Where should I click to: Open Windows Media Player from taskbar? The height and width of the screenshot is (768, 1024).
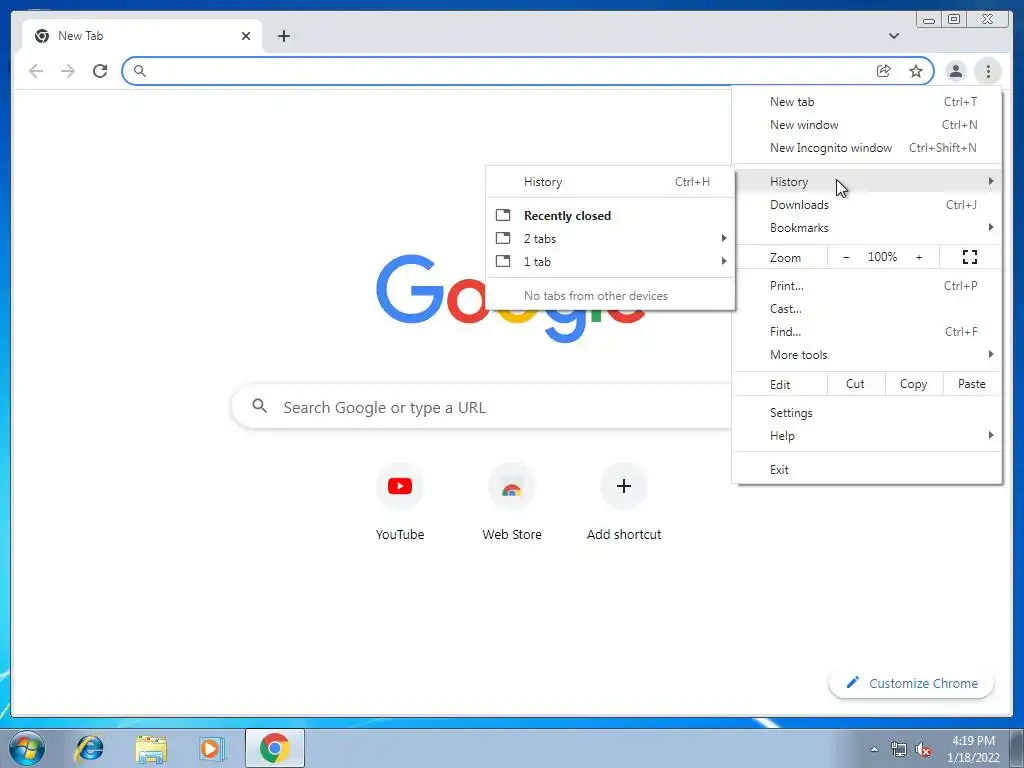tap(211, 748)
